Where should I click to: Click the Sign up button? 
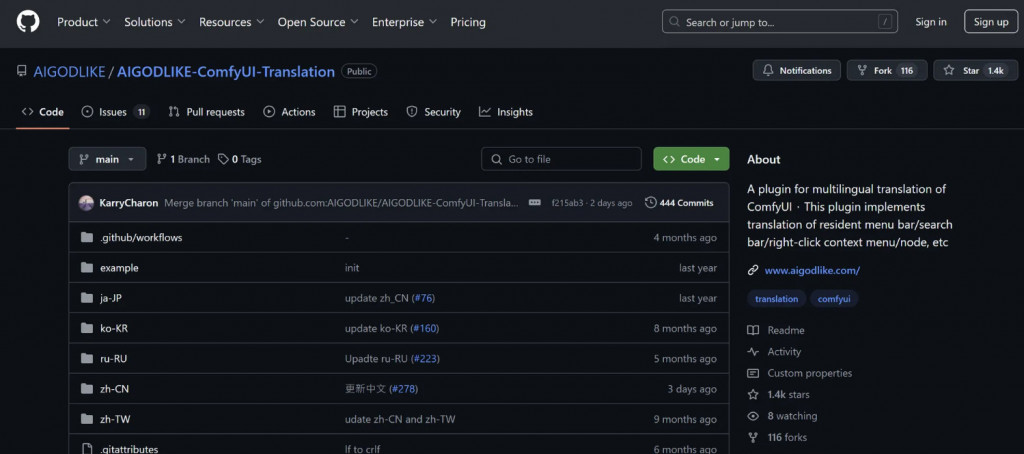coord(991,22)
